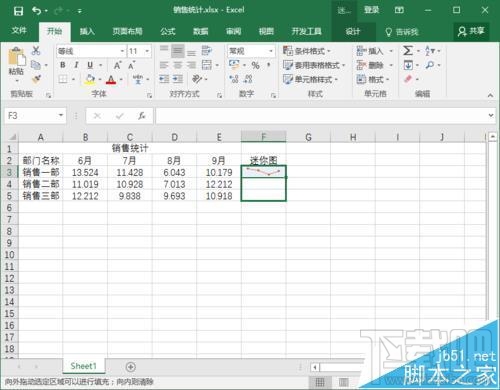
Task: Click the 告诉我 search box
Action: [x=402, y=32]
